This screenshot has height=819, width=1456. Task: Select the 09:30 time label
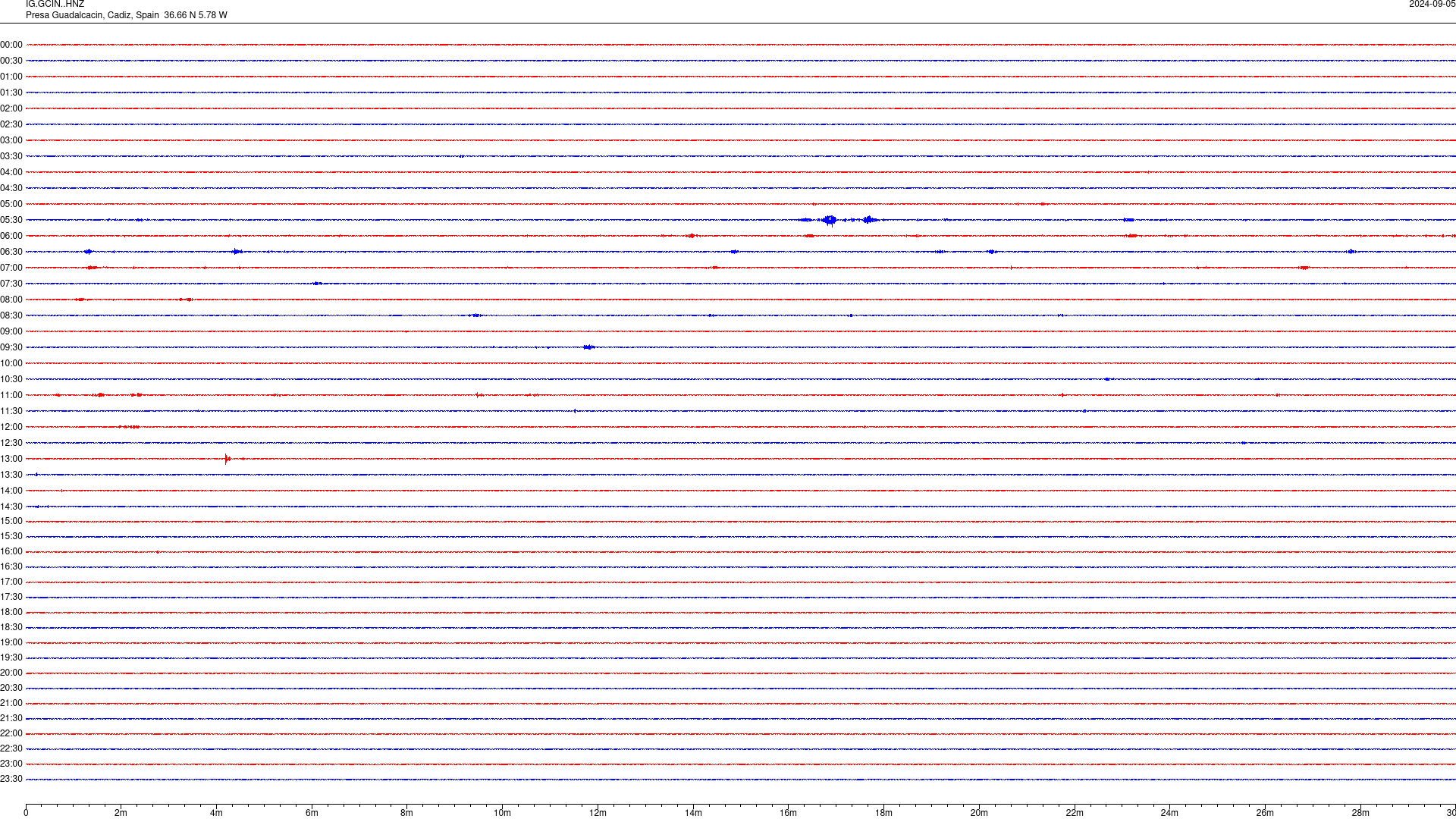tap(11, 347)
